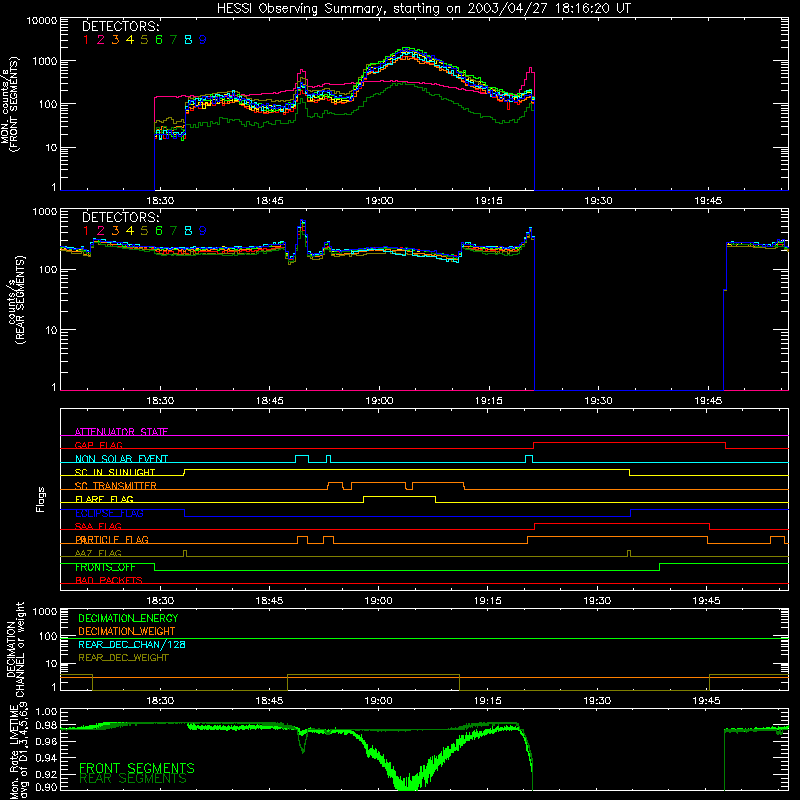Click detector 1 legend number in front segments plot
Image resolution: width=800 pixels, height=800 pixels.
coord(86,40)
